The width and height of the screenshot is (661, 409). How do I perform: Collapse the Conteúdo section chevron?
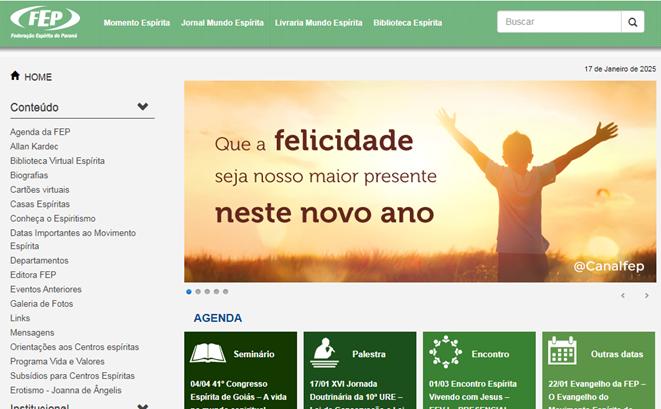[143, 106]
